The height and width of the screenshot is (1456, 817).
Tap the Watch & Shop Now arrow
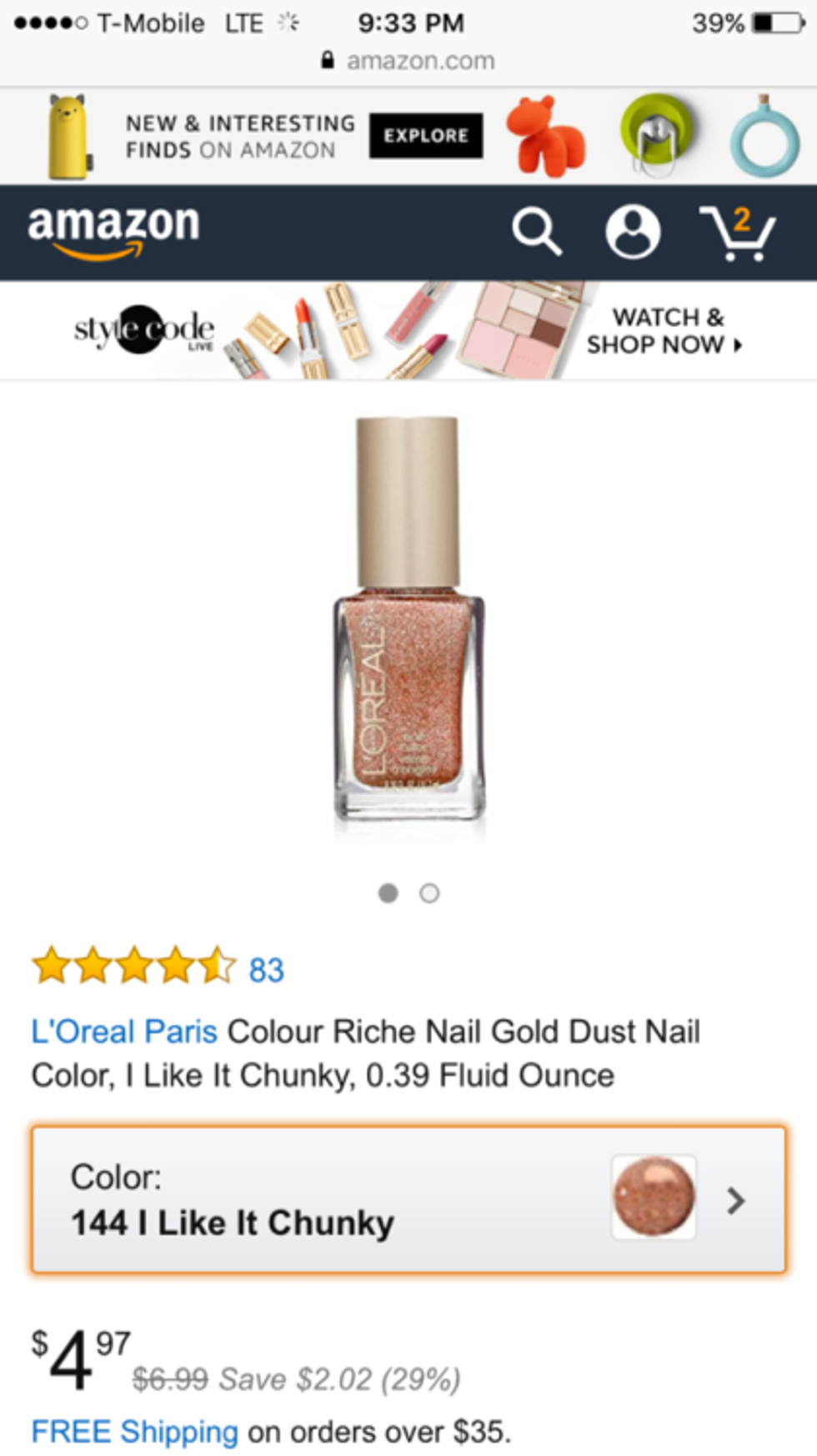pos(737,345)
